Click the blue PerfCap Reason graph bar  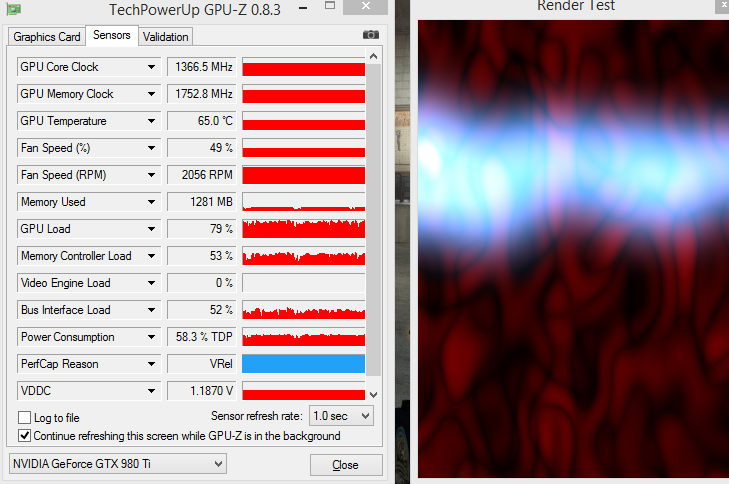tap(304, 364)
